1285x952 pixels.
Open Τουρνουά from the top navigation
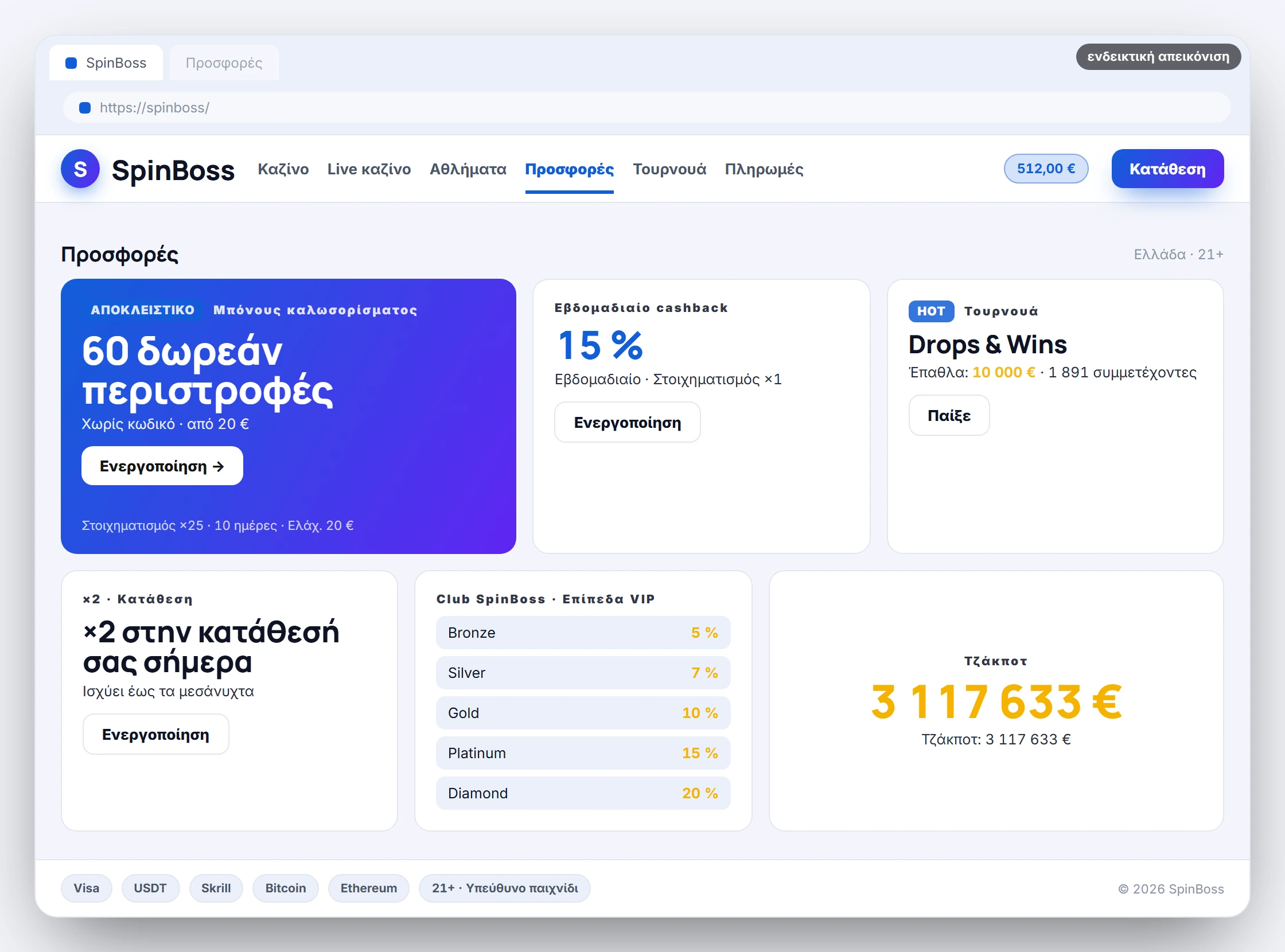[x=669, y=169]
